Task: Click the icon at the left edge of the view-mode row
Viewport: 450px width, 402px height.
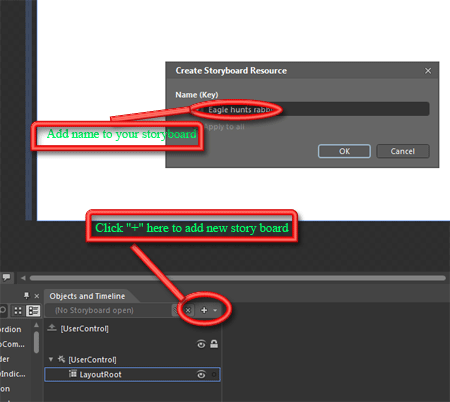Action: tap(3, 310)
